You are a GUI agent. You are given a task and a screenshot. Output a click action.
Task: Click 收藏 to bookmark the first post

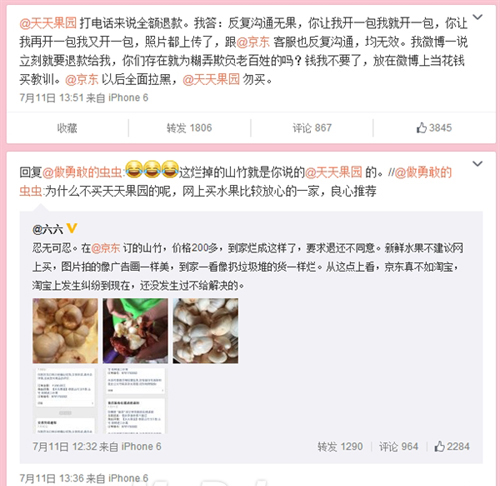pos(67,128)
